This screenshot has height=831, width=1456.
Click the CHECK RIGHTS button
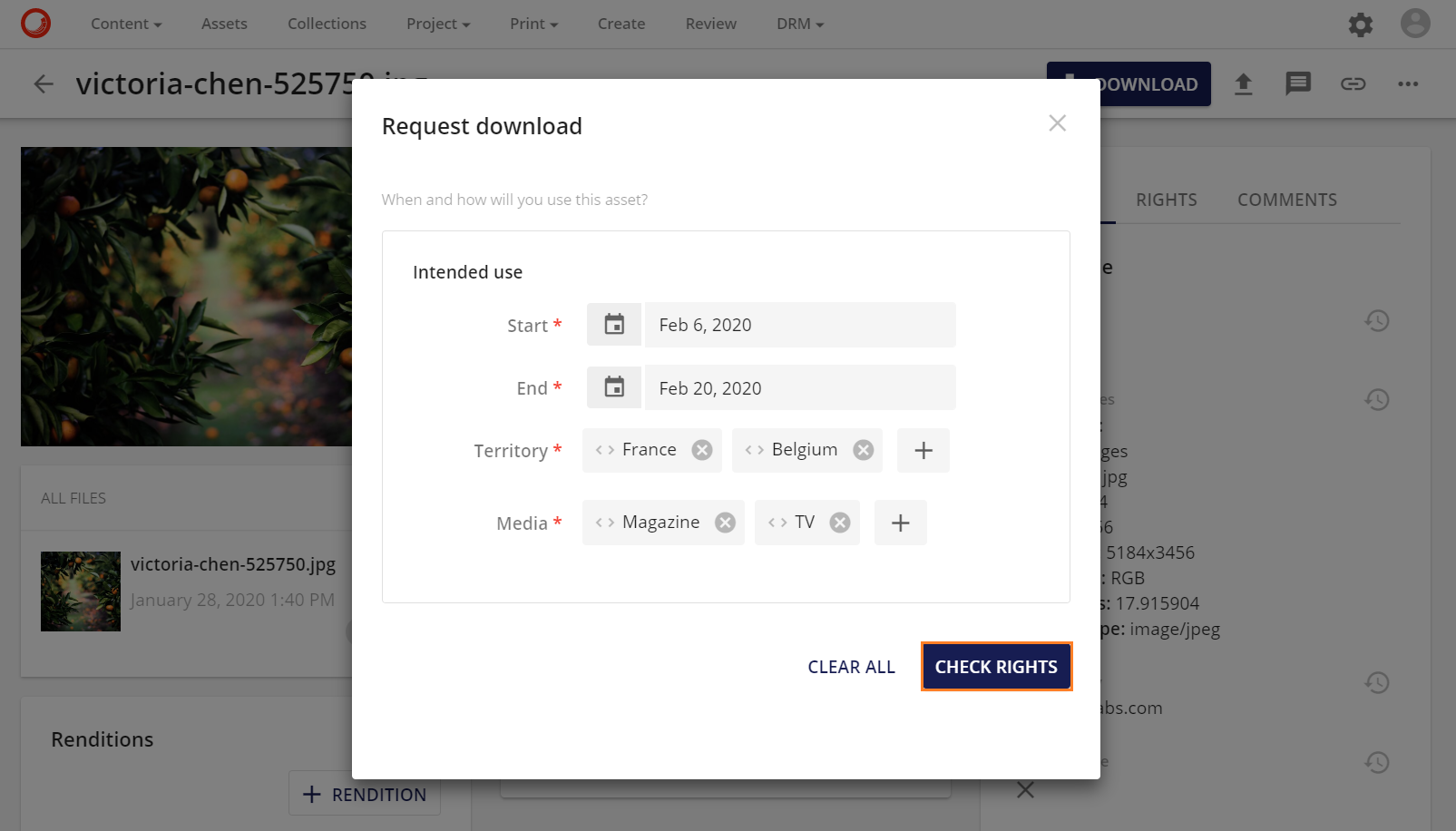996,666
